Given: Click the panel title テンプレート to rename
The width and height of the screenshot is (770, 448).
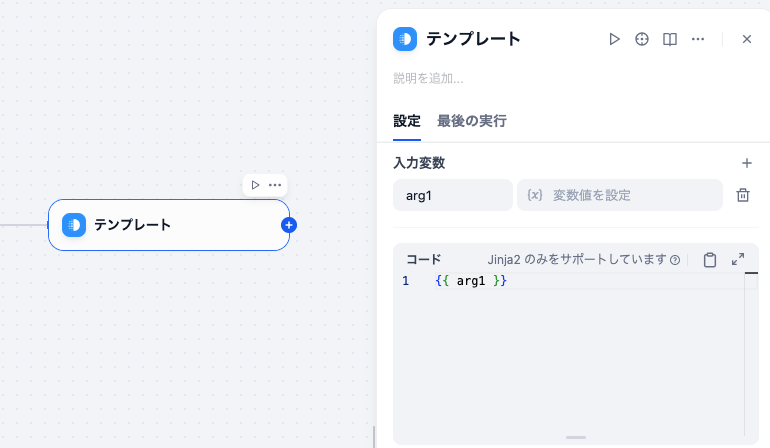Looking at the screenshot, I should (x=473, y=39).
